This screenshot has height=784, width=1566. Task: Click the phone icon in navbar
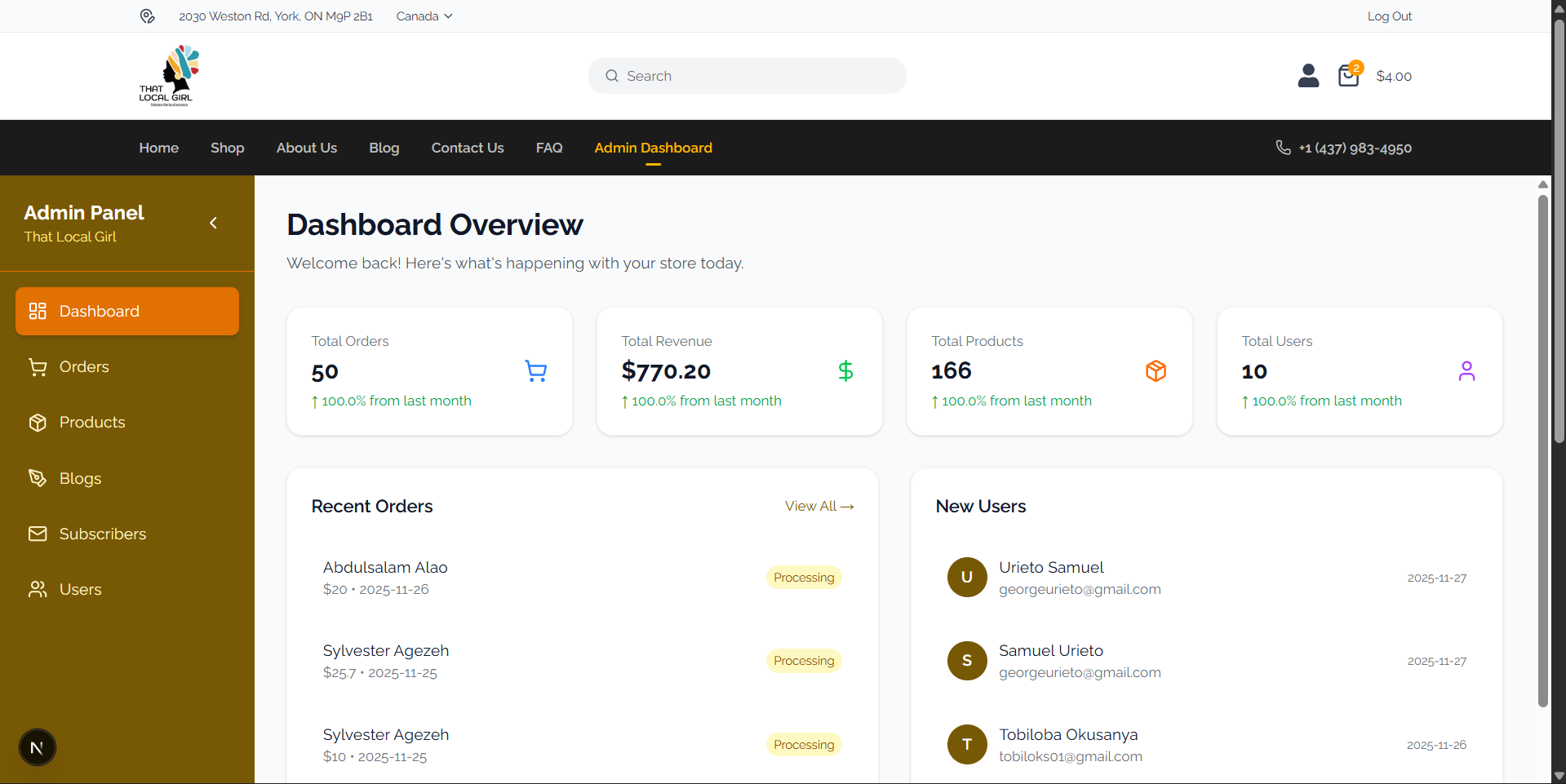point(1283,148)
